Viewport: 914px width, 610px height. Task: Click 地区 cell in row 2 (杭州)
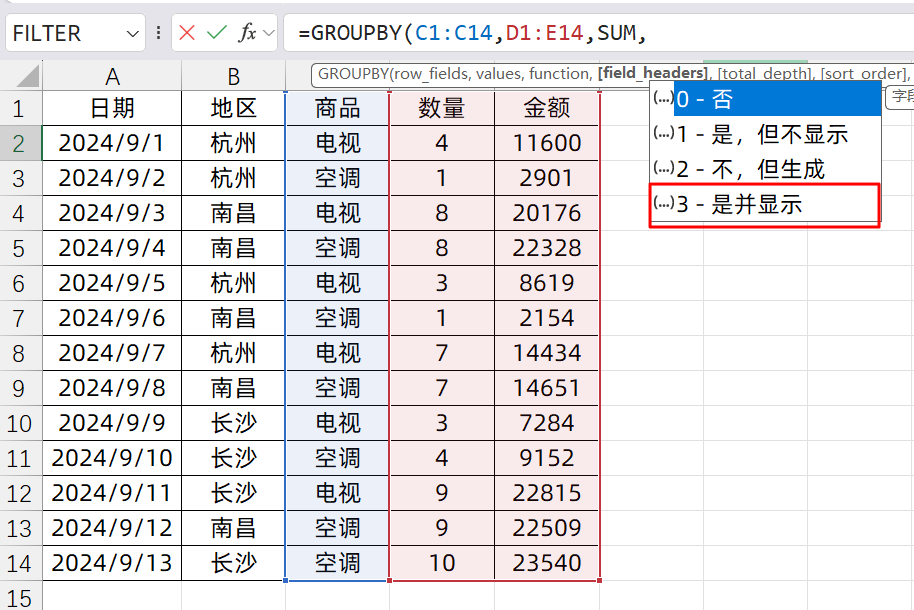(x=233, y=143)
